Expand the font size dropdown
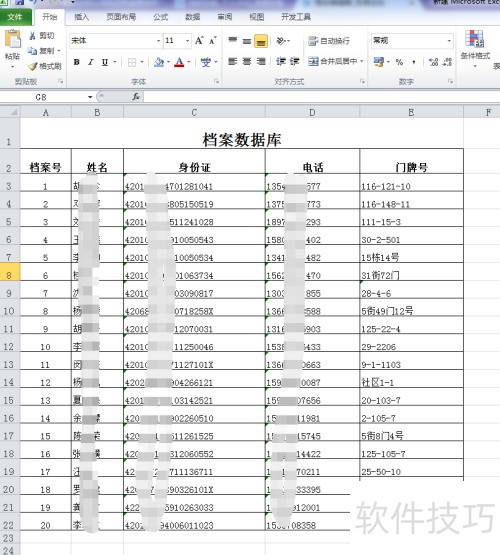This screenshot has width=500, height=555. 187,41
